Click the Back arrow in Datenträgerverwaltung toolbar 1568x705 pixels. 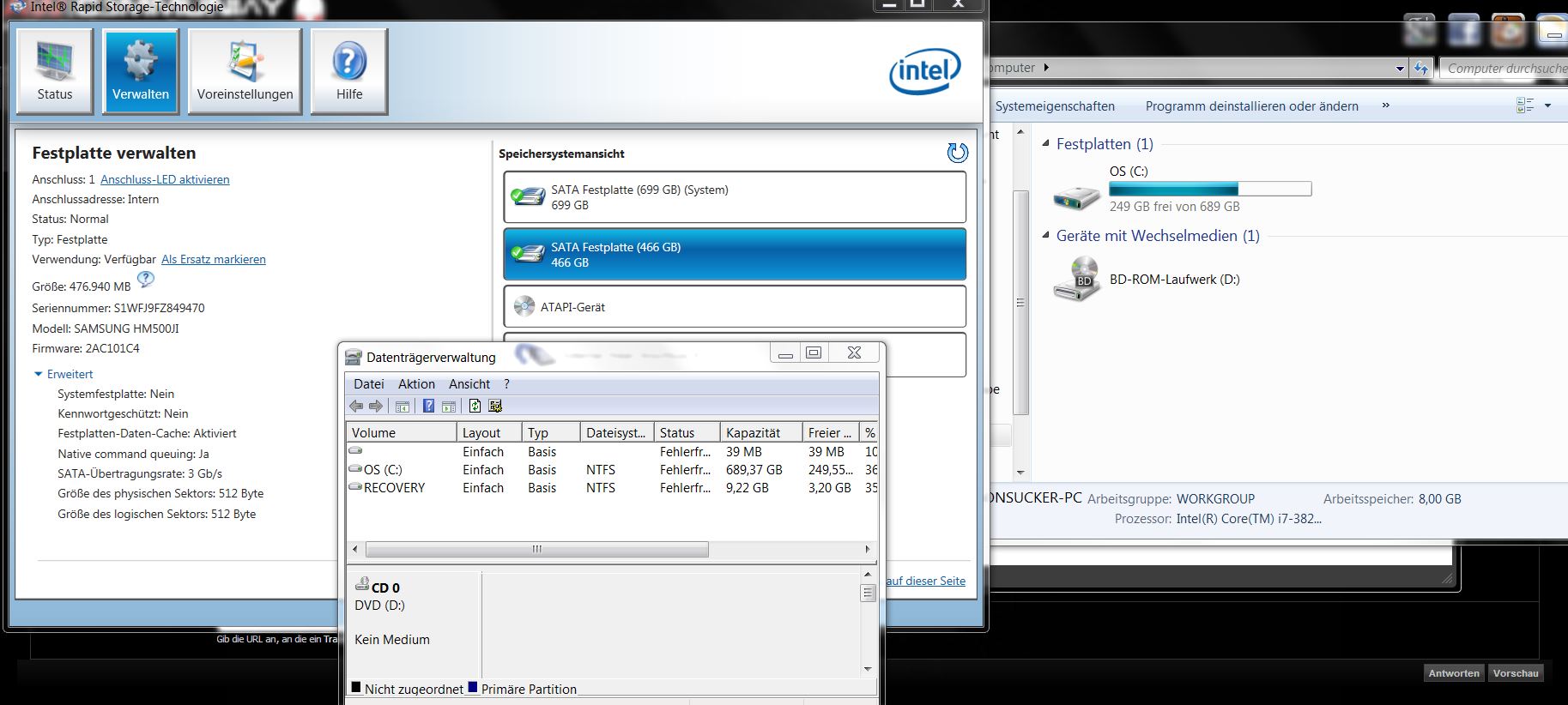click(356, 407)
